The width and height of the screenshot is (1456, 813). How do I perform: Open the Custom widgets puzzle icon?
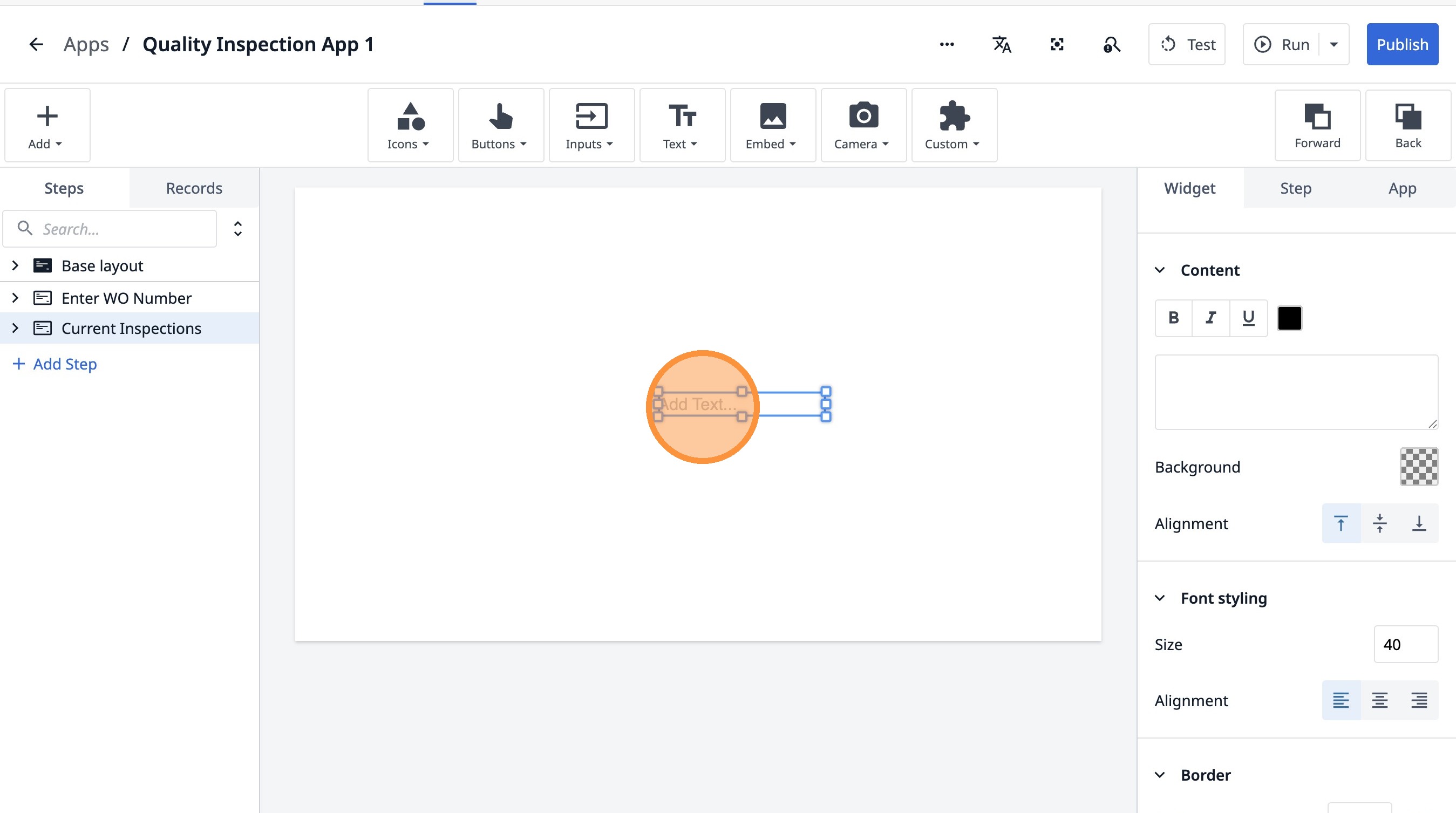point(954,117)
